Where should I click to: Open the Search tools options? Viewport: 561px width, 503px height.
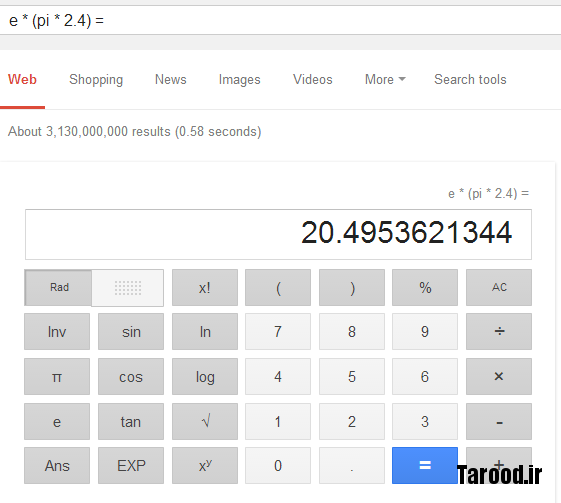point(470,79)
